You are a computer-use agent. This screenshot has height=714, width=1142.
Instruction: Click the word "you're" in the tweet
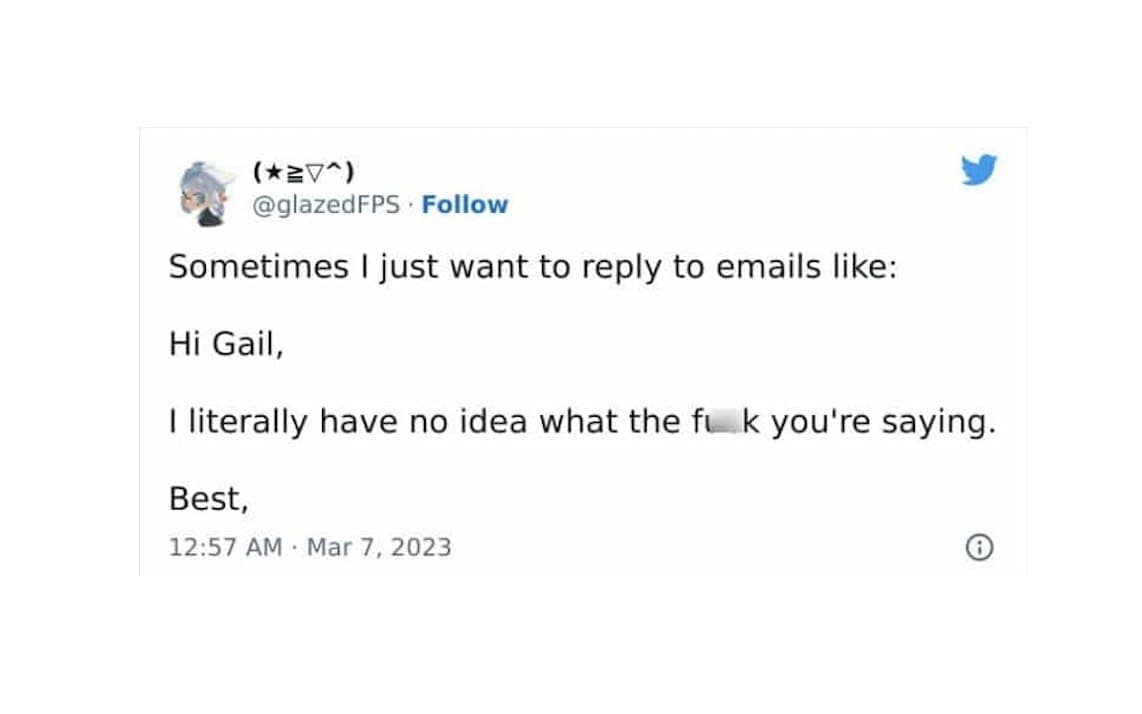(819, 423)
